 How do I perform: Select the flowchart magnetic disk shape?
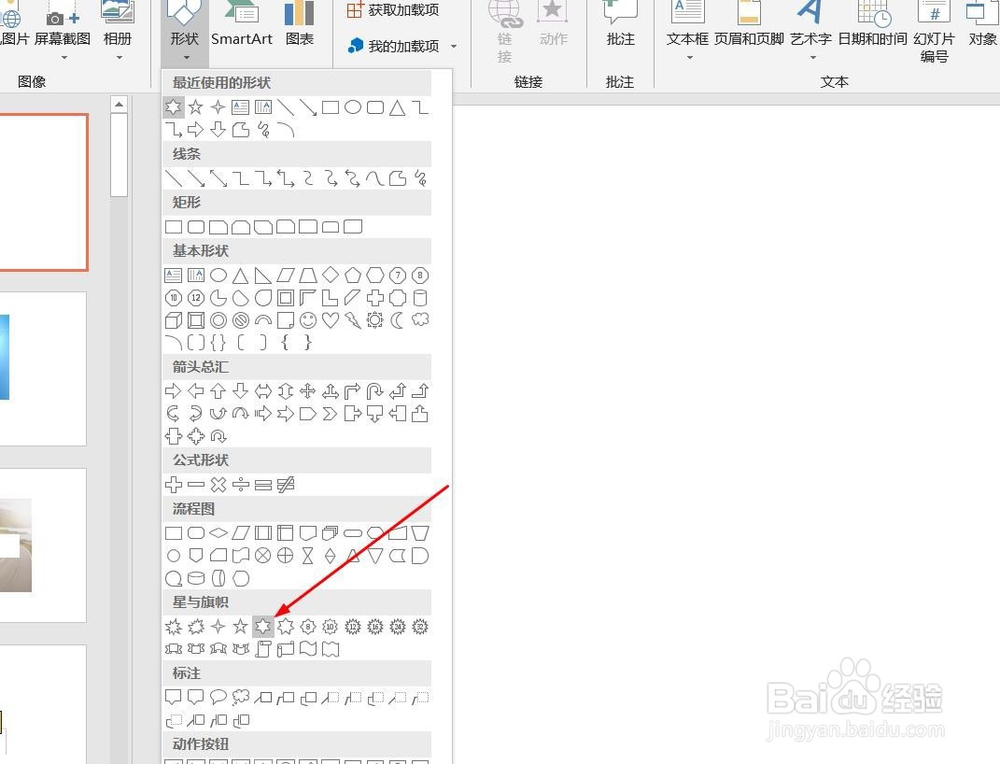coord(196,578)
